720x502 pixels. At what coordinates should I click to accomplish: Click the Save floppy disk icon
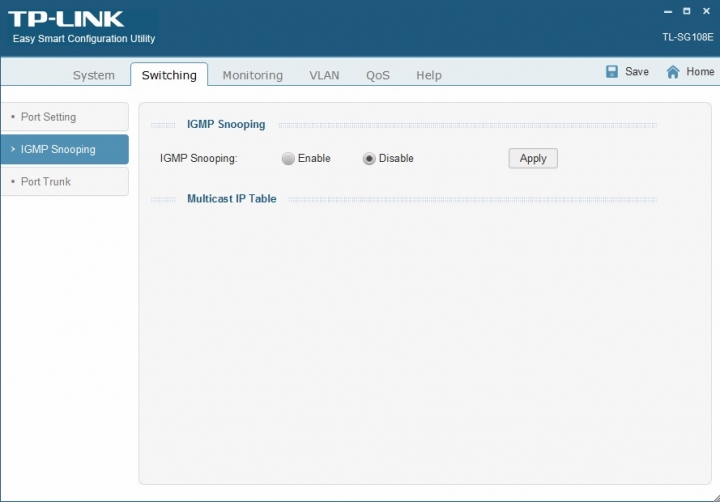[612, 72]
